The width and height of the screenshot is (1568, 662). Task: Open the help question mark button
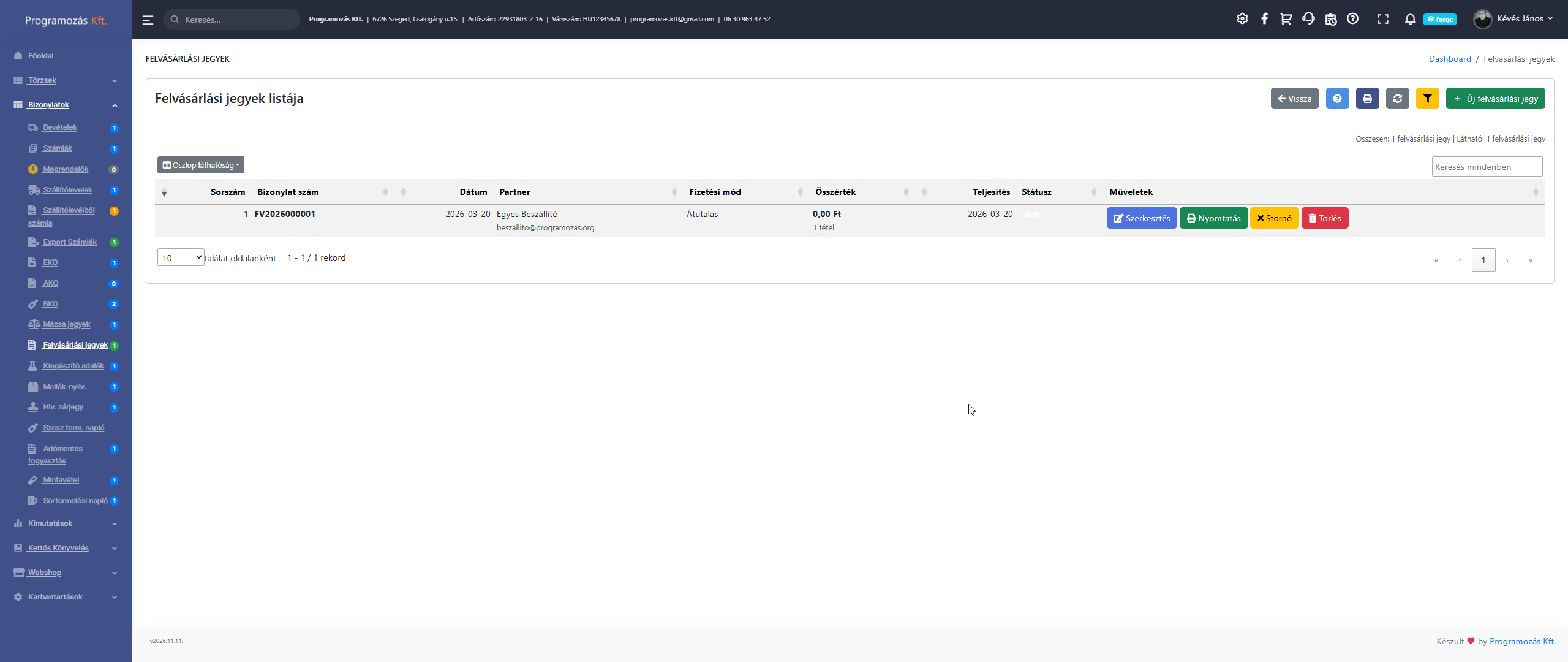pos(1337,99)
